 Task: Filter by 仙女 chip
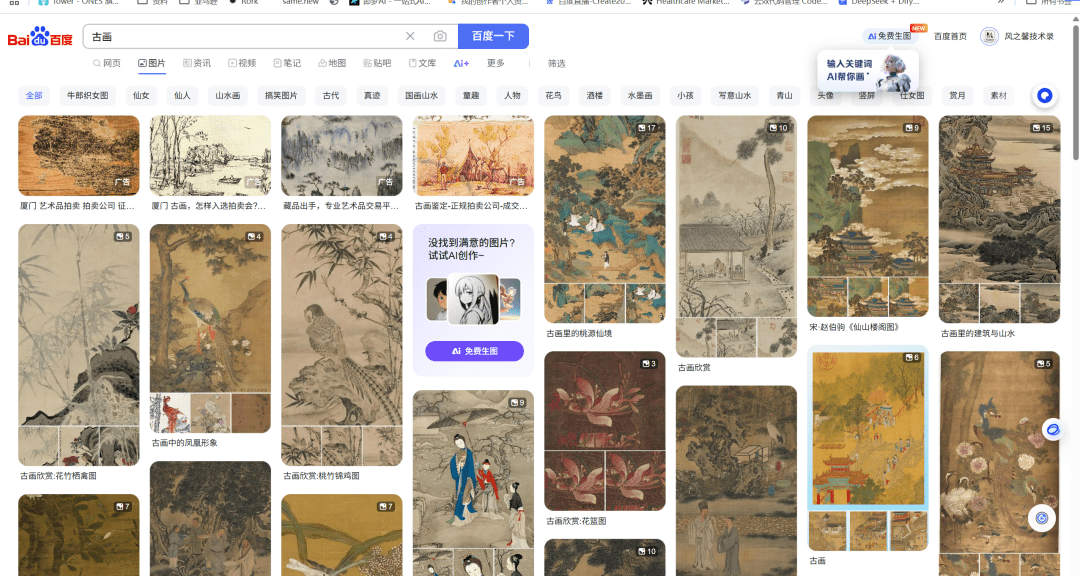(141, 96)
